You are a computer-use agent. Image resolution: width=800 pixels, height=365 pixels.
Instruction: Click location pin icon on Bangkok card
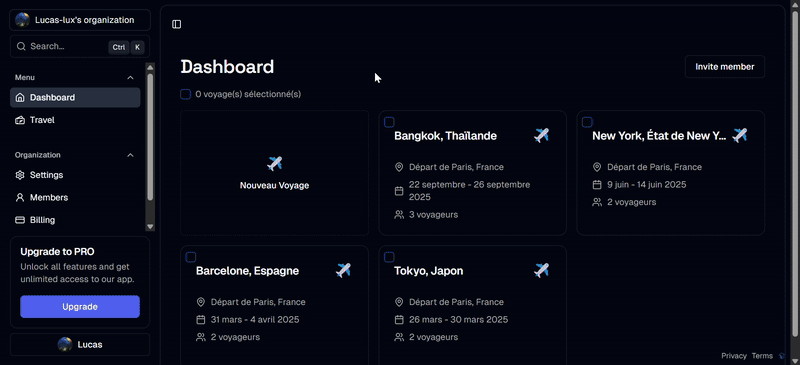pyautogui.click(x=399, y=167)
